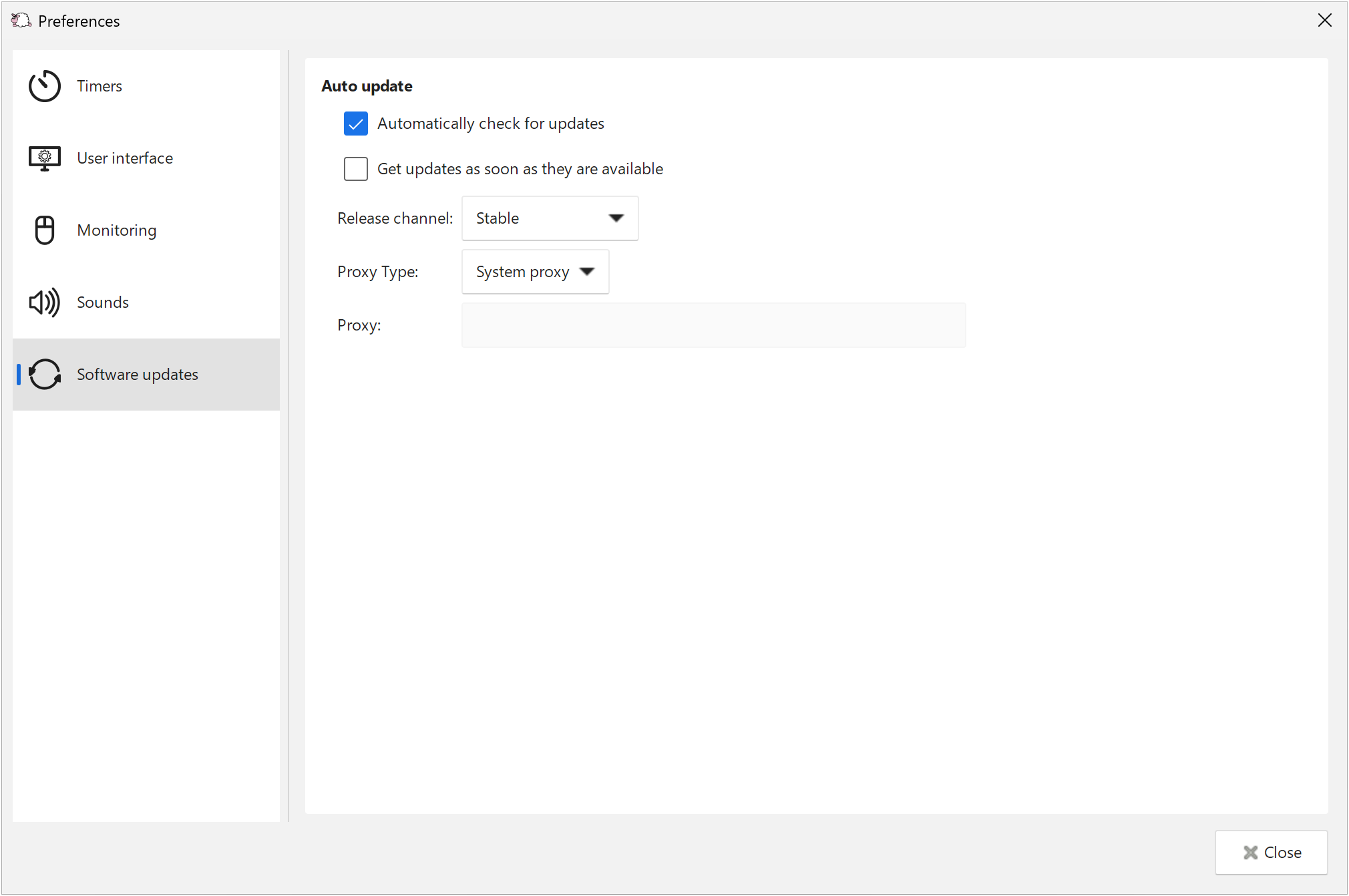The height and width of the screenshot is (896, 1349).
Task: Select Software updates in the sidebar
Action: pyautogui.click(x=146, y=375)
